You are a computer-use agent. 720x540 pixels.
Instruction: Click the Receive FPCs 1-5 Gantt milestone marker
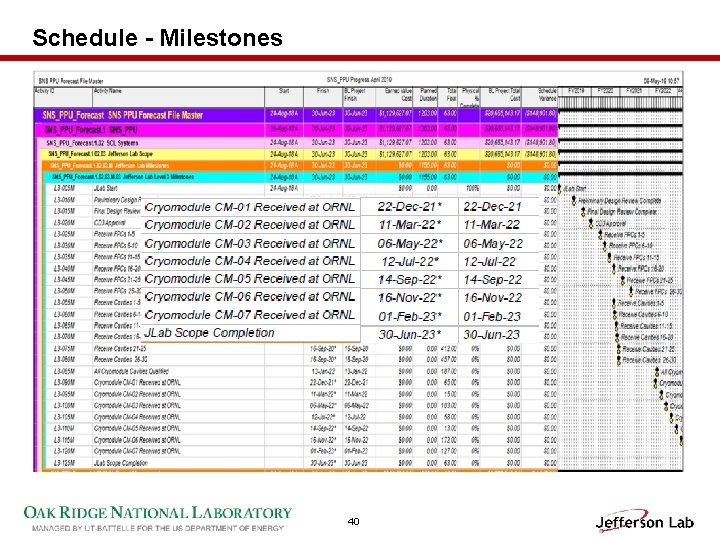tap(600, 235)
